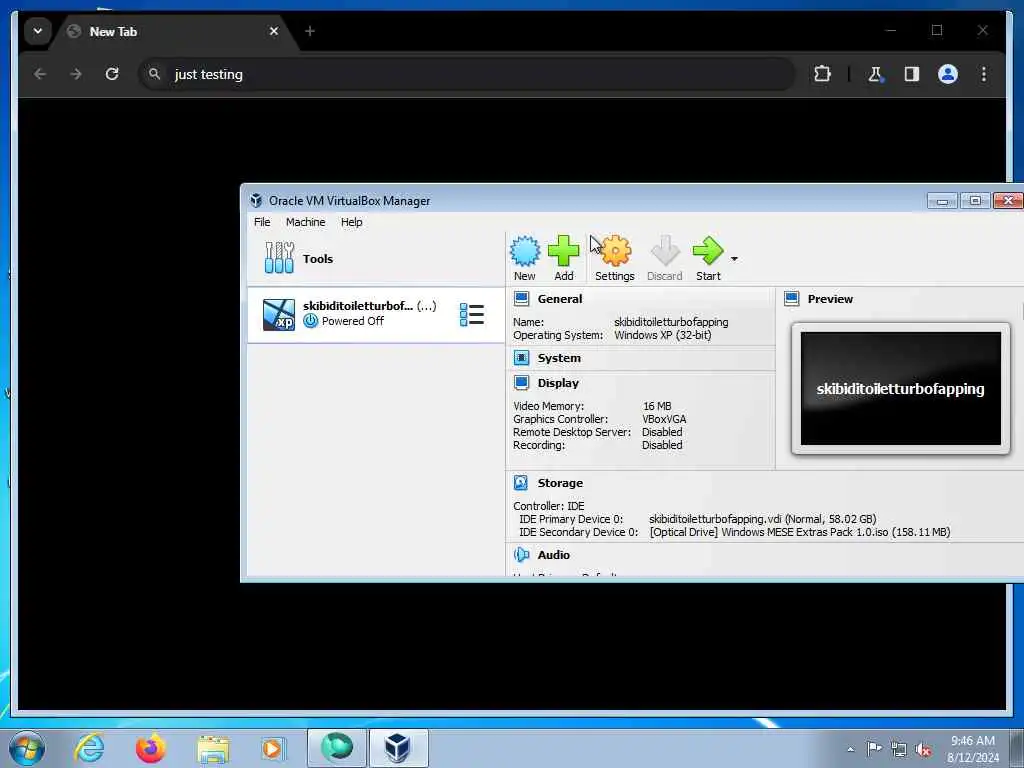1024x768 pixels.
Task: Click the Storage section header
Action: coord(560,483)
